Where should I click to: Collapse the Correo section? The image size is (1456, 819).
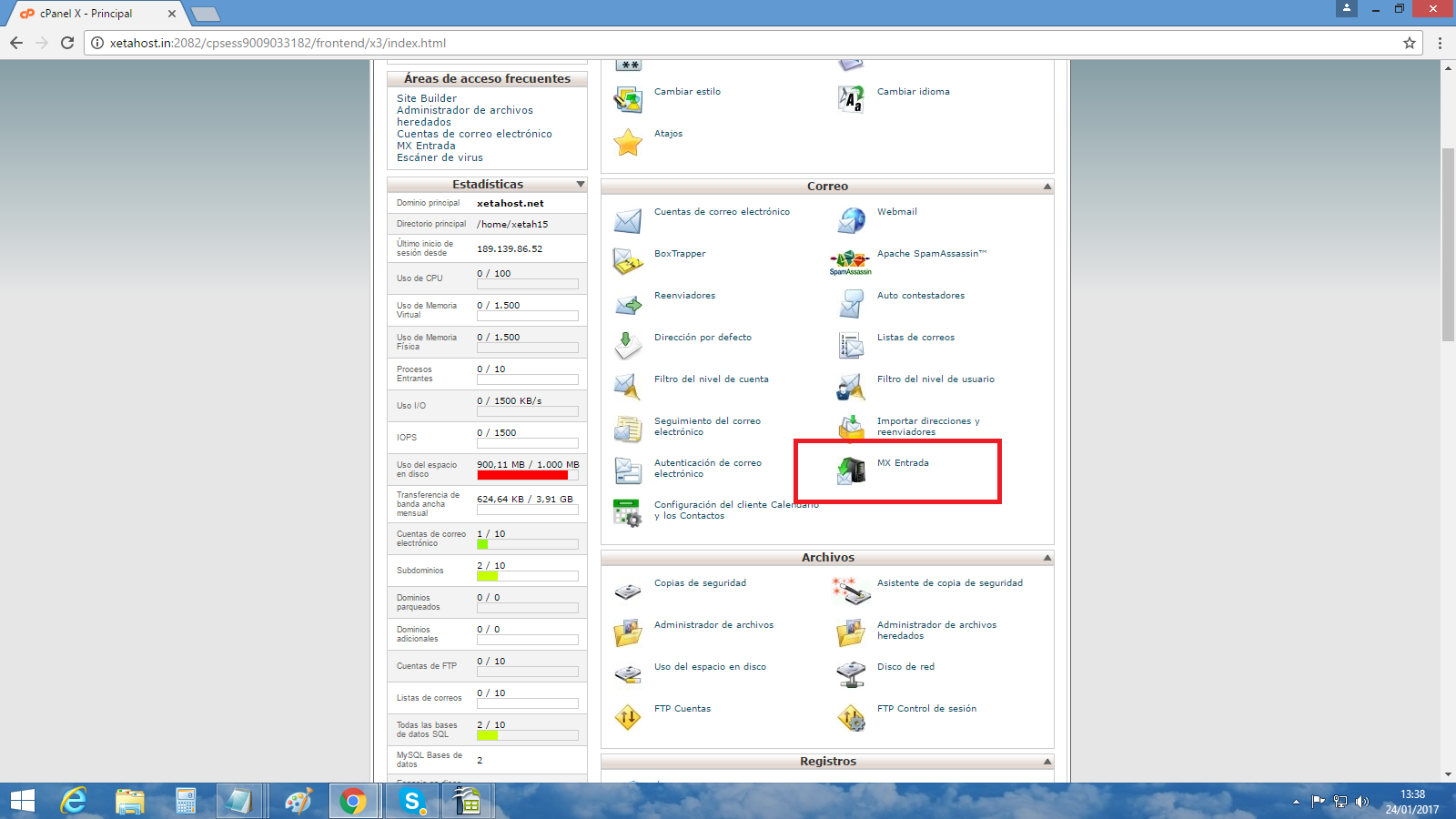[1046, 187]
